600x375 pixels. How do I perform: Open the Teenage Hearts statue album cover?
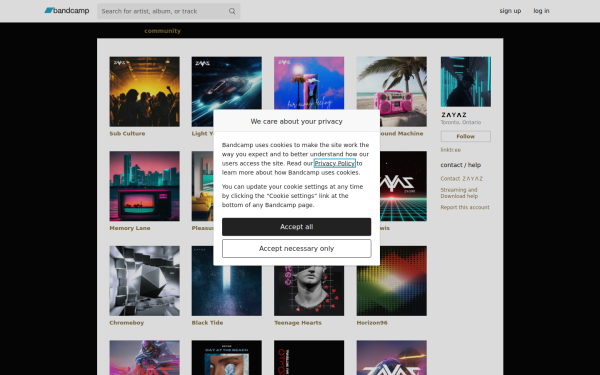[309, 291]
